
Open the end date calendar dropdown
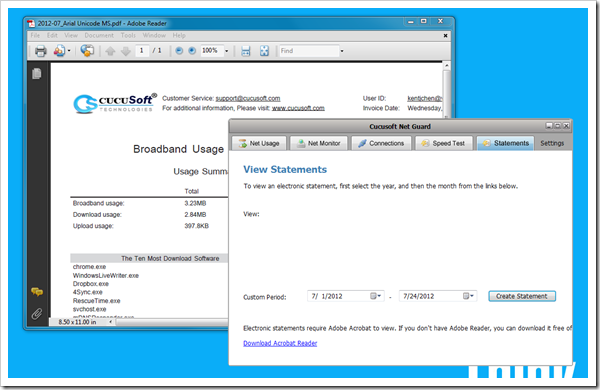click(469, 296)
